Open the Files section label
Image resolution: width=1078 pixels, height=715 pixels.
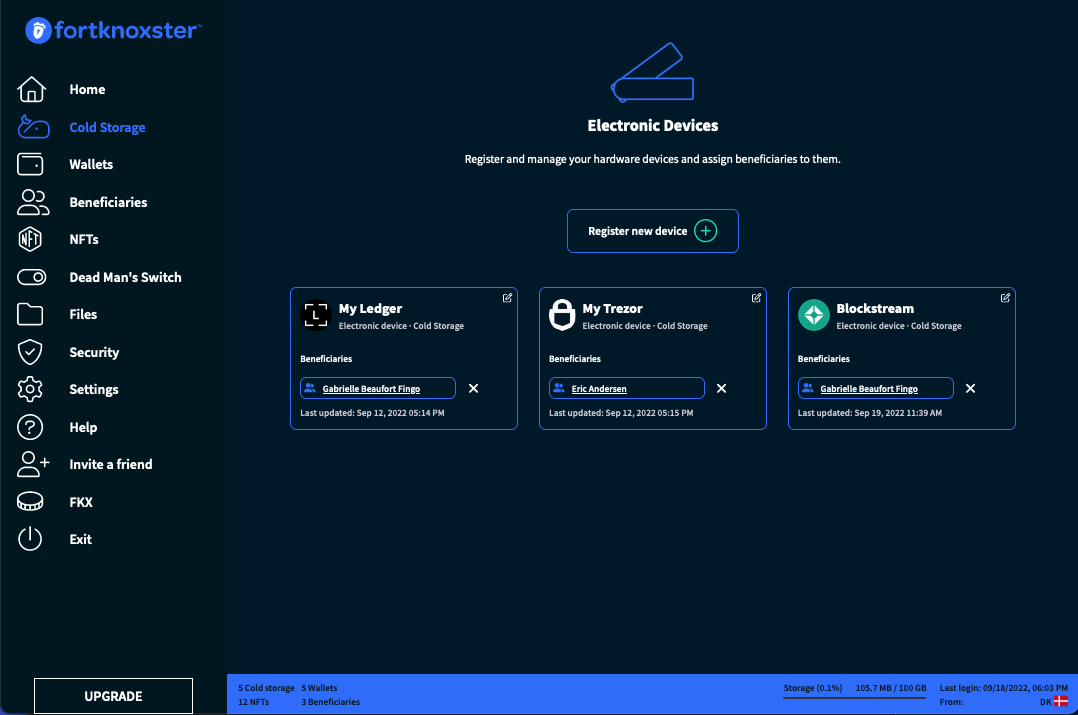click(83, 314)
